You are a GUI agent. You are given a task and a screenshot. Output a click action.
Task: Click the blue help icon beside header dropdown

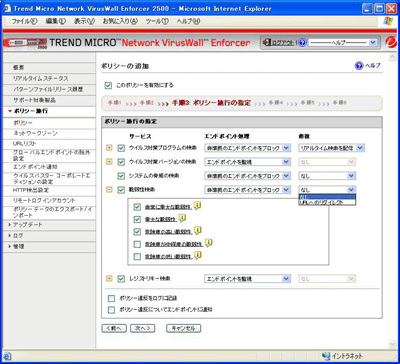[x=302, y=43]
